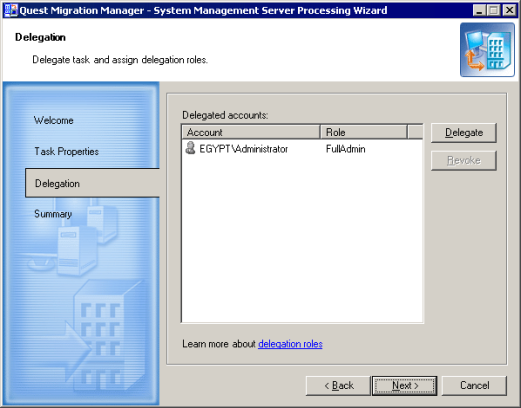The width and height of the screenshot is (521, 408).
Task: Click the empty third column header
Action: pos(415,132)
